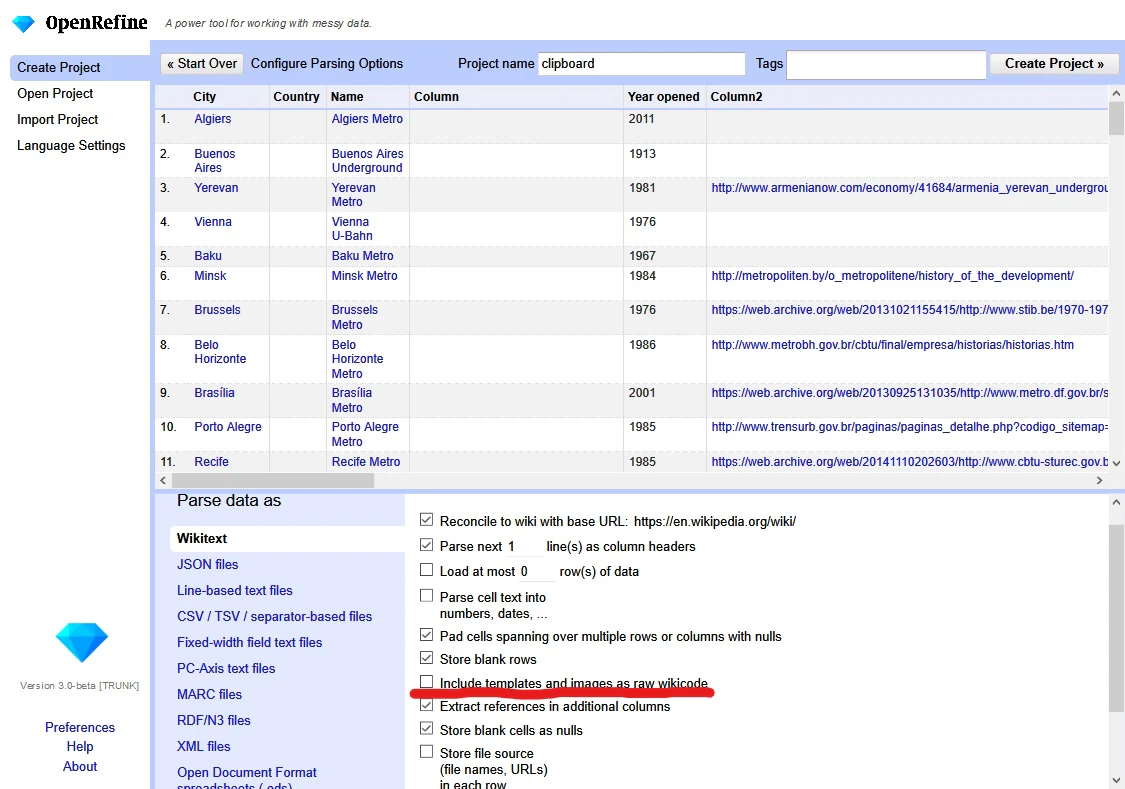1125x789 pixels.
Task: Click the options panel scroll down arrow
Action: point(1116,780)
